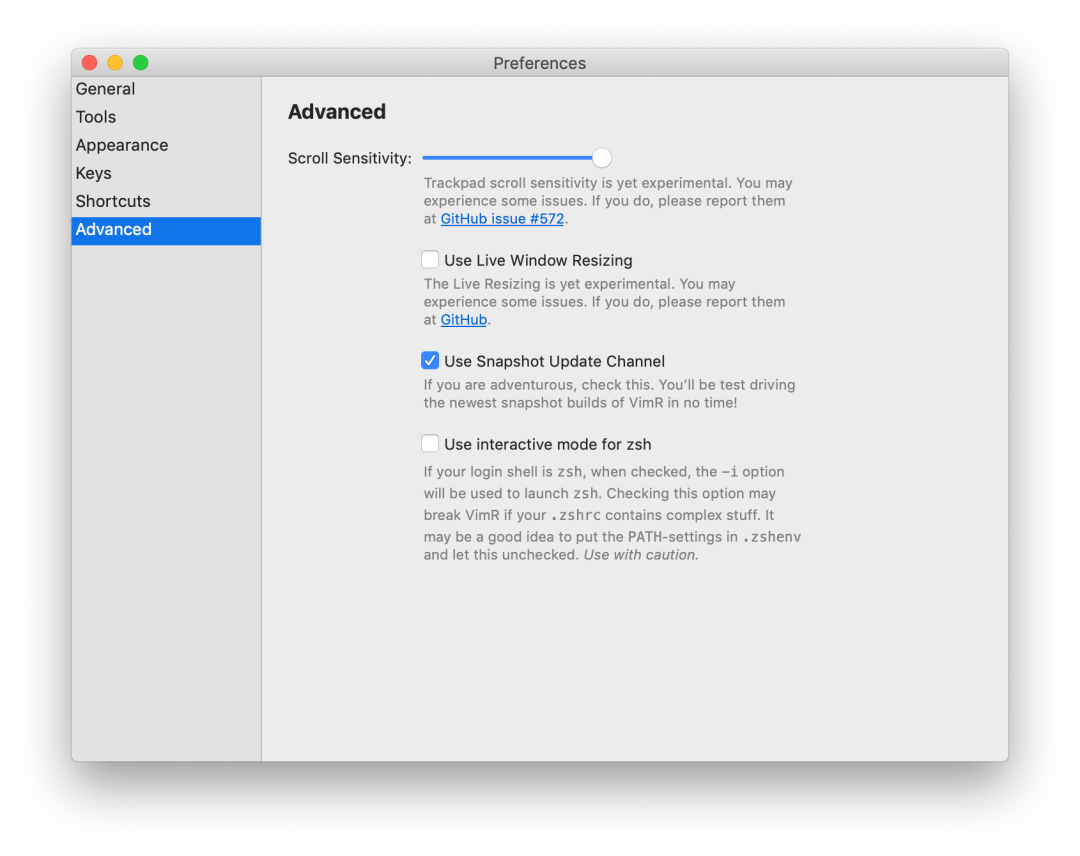The width and height of the screenshot is (1080, 856).
Task: Click the 'If you are adventurous' description
Action: (610, 394)
